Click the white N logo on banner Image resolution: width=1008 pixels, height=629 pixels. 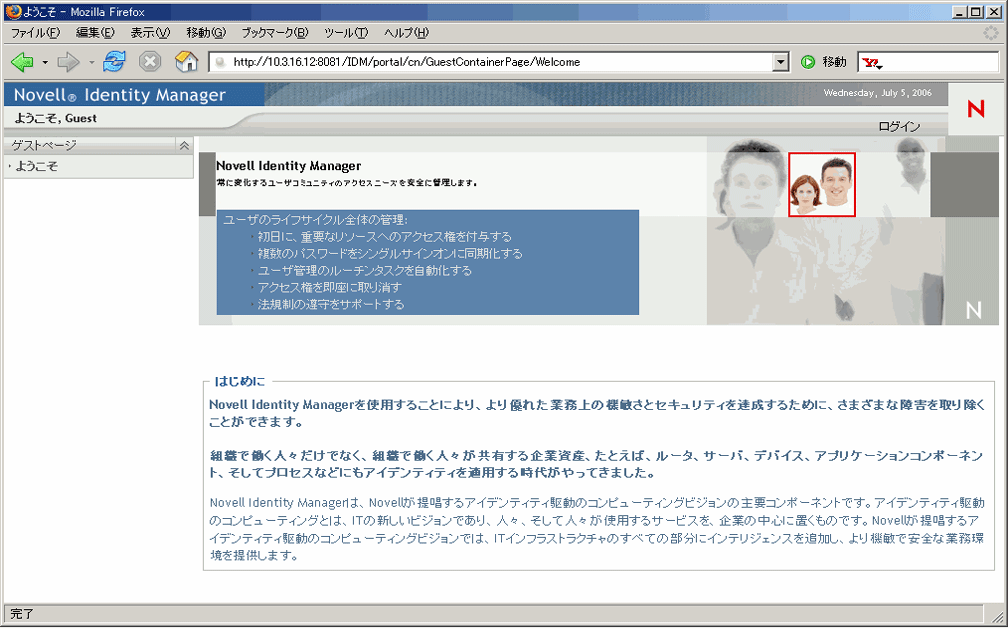(x=974, y=311)
